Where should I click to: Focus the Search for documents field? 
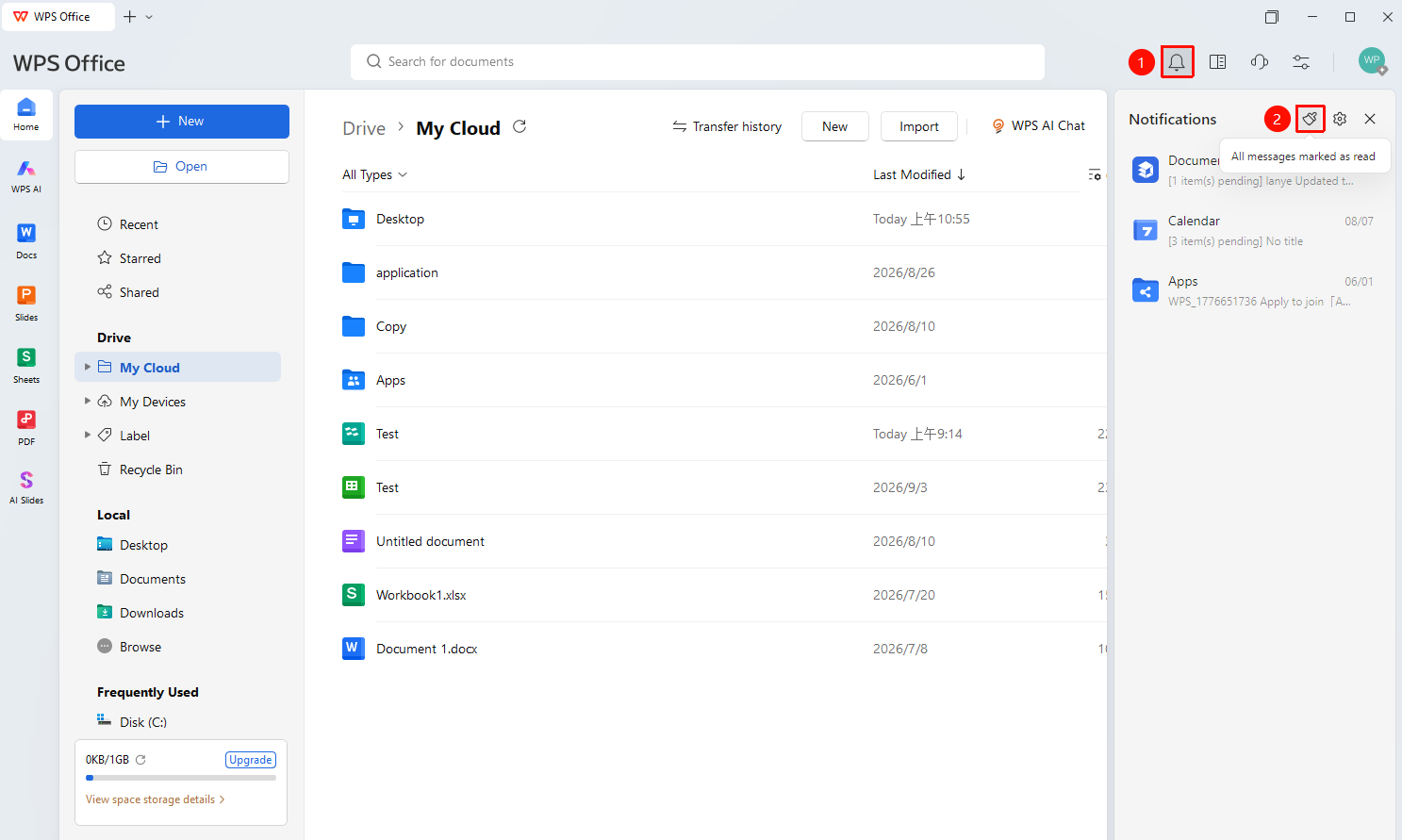[698, 62]
